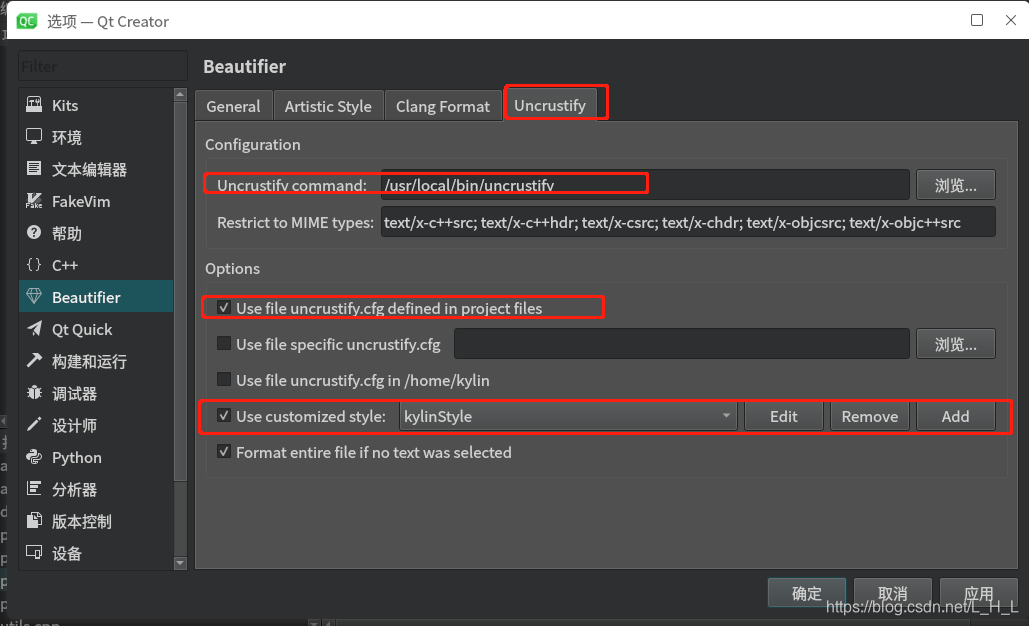Screen dimensions: 1029x626
Task: Select the Kits icon in sidebar
Action: [33, 104]
